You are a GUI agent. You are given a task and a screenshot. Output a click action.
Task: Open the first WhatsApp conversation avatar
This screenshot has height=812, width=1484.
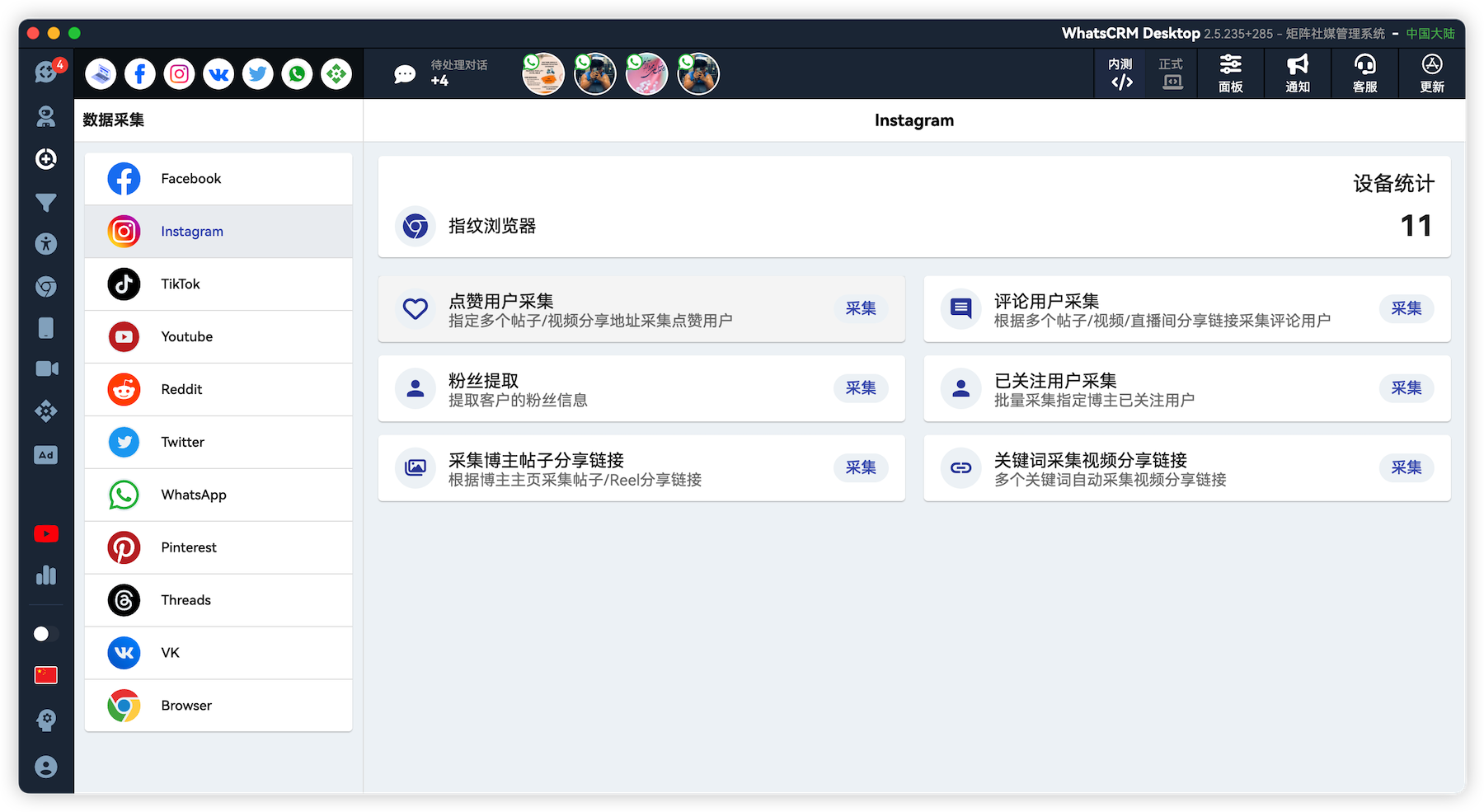pos(543,74)
